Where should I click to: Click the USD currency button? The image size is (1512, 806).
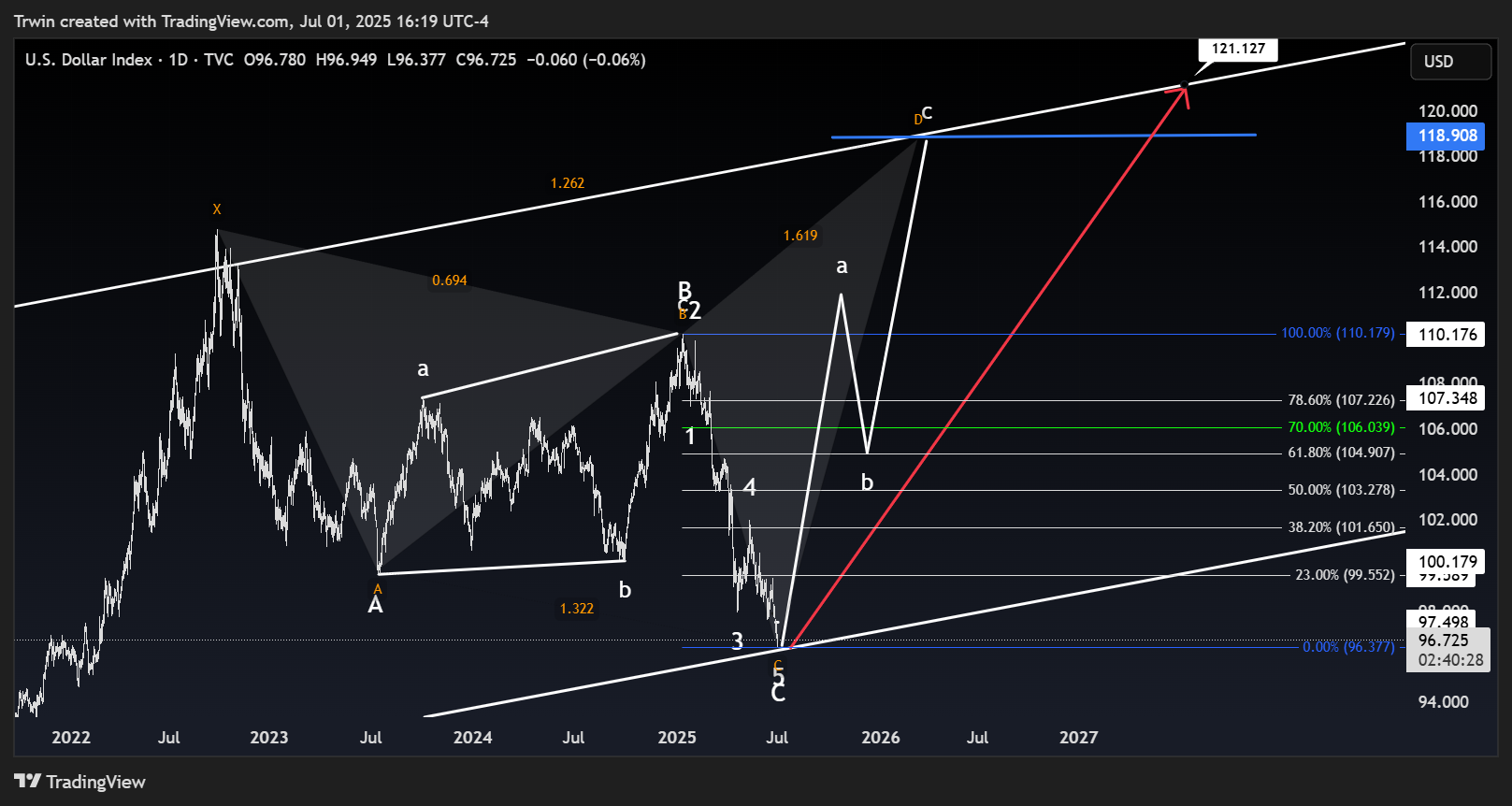tap(1450, 62)
